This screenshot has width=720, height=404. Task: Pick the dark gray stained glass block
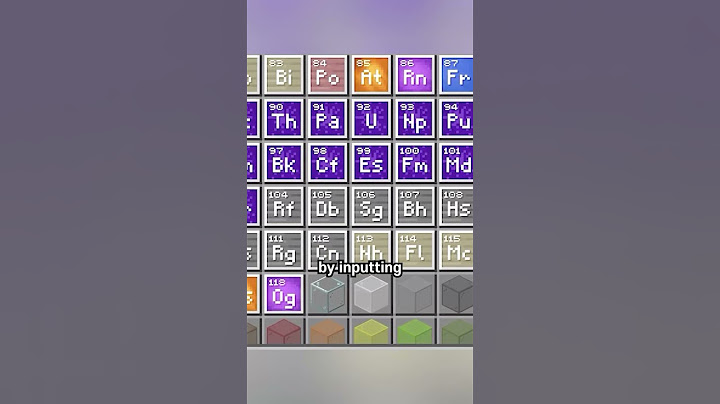[x=457, y=294]
